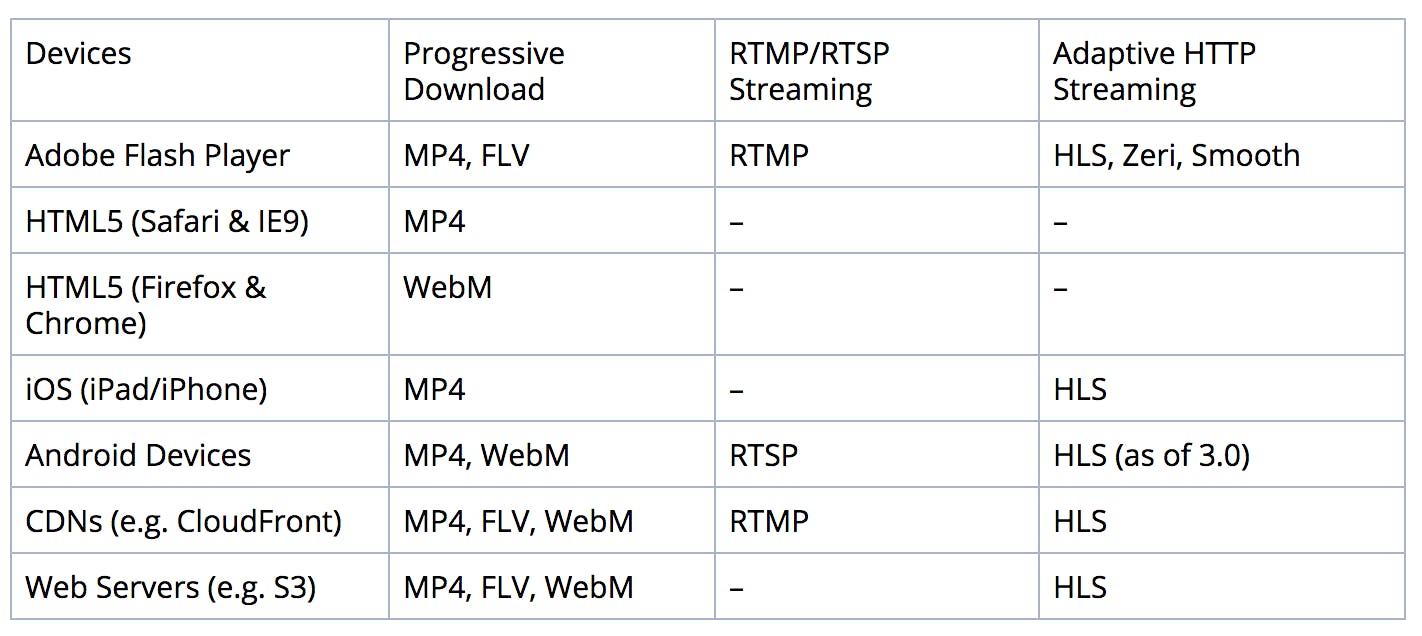Click the Android Devices row label
Image resolution: width=1422 pixels, height=636 pixels.
tap(200, 455)
